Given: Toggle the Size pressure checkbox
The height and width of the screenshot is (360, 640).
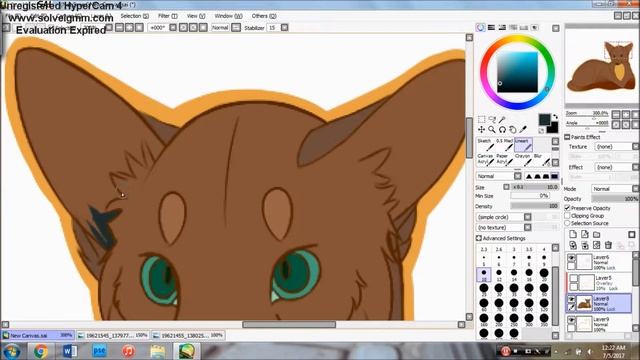Looking at the screenshot, I should pos(507,187).
